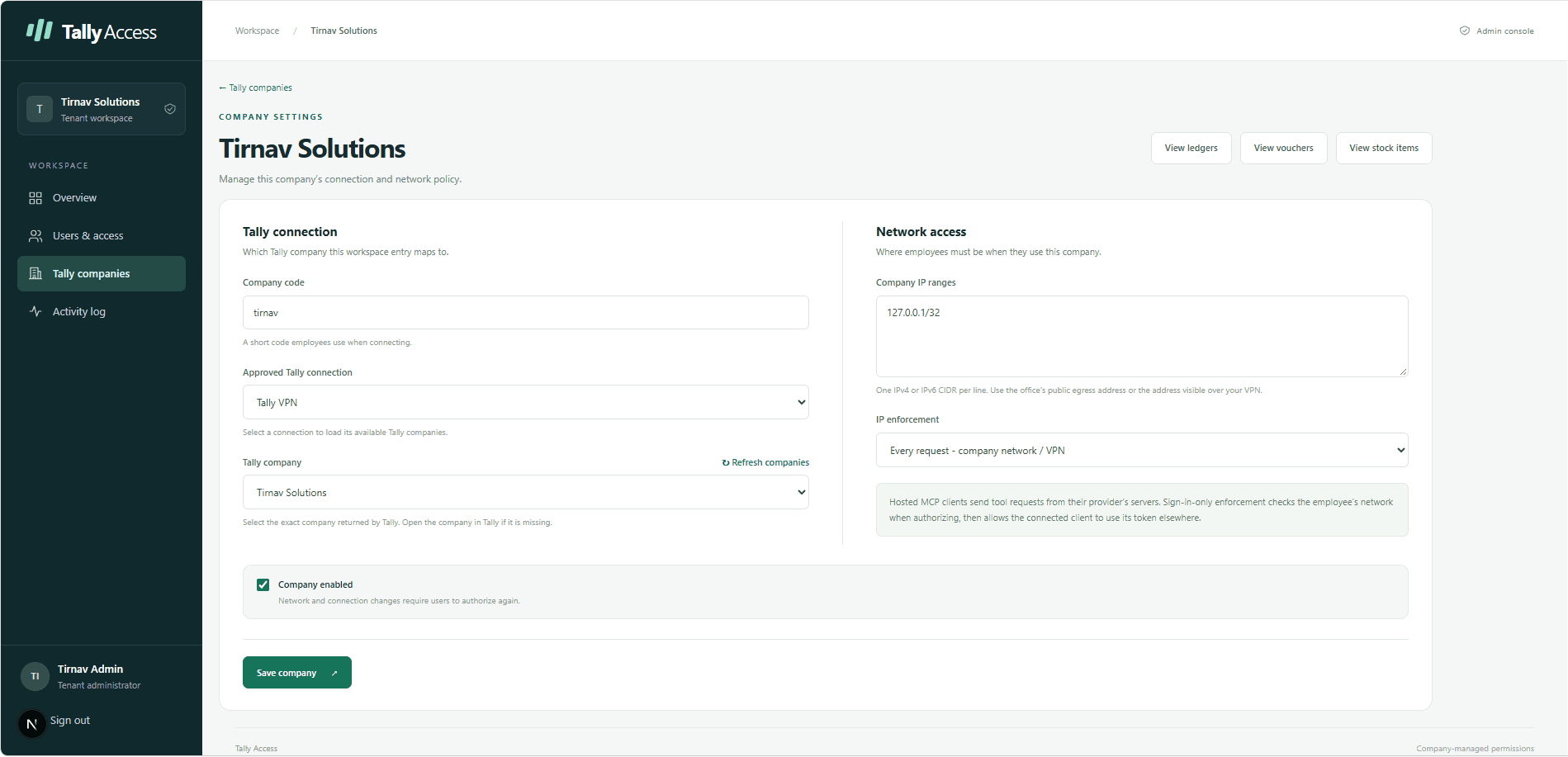Click the IP enforcement label
1568x757 pixels.
(907, 420)
